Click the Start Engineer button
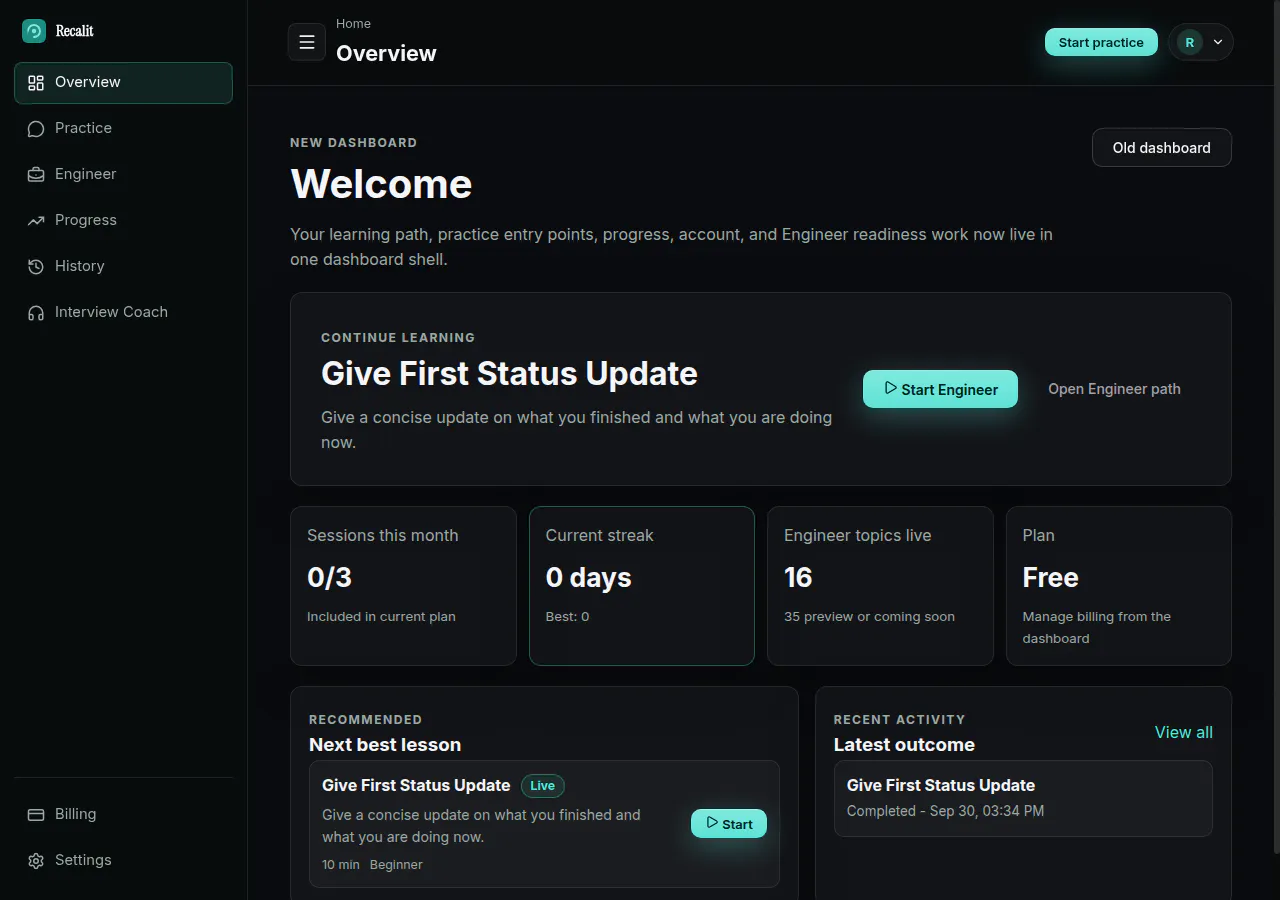This screenshot has width=1280, height=900. [940, 389]
